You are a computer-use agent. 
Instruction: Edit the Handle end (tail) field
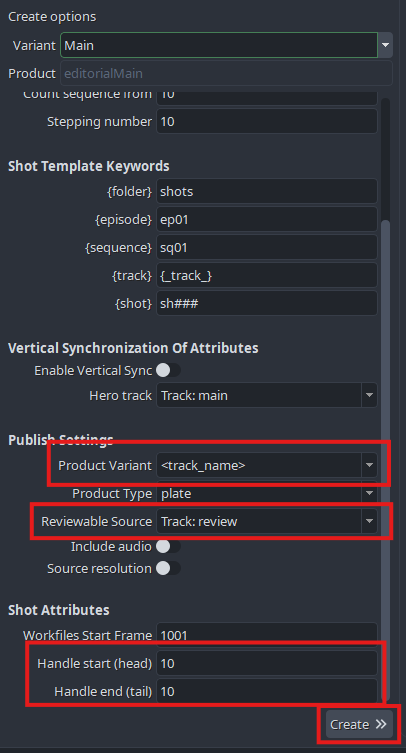tap(267, 691)
